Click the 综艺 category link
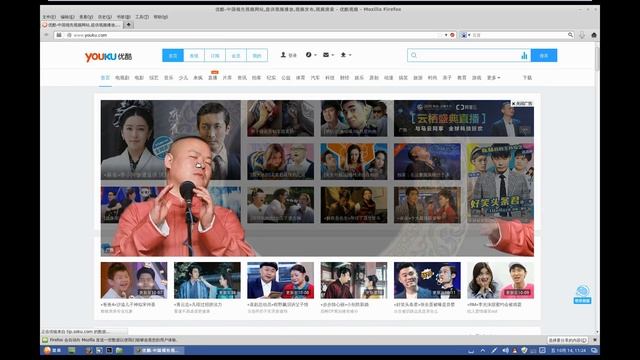Screen dimensions: 640x360 point(154,78)
